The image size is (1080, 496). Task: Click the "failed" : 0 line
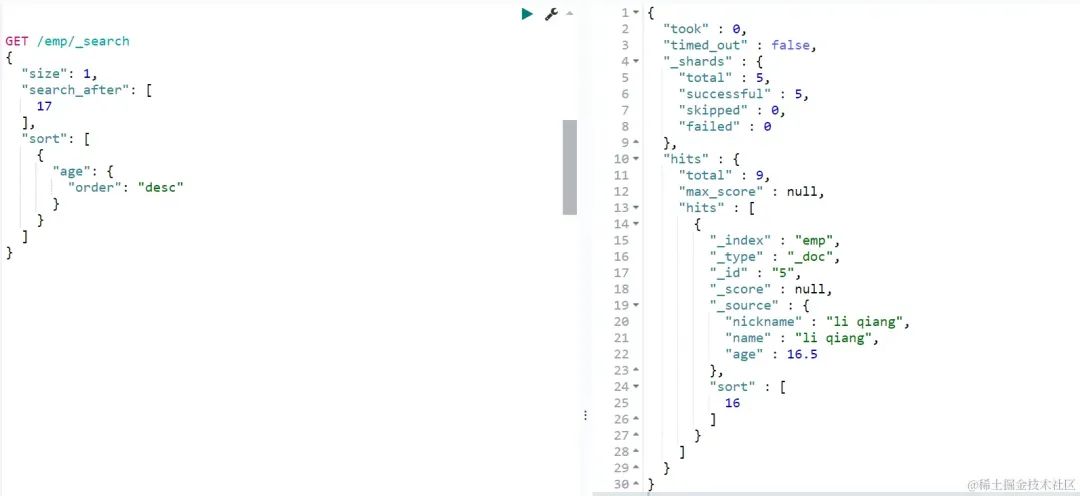[x=724, y=127]
